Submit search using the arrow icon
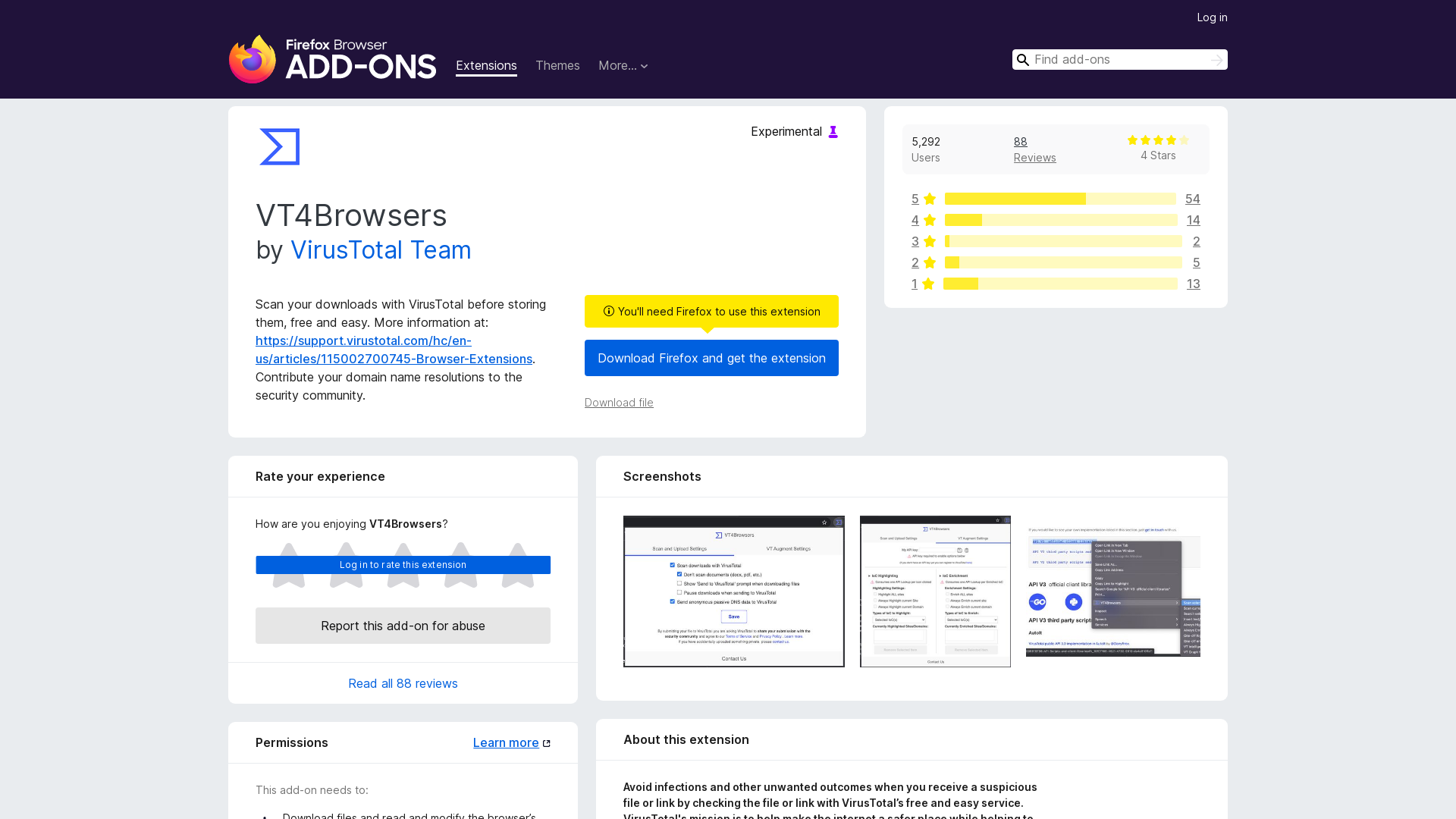This screenshot has height=819, width=1456. click(x=1216, y=60)
